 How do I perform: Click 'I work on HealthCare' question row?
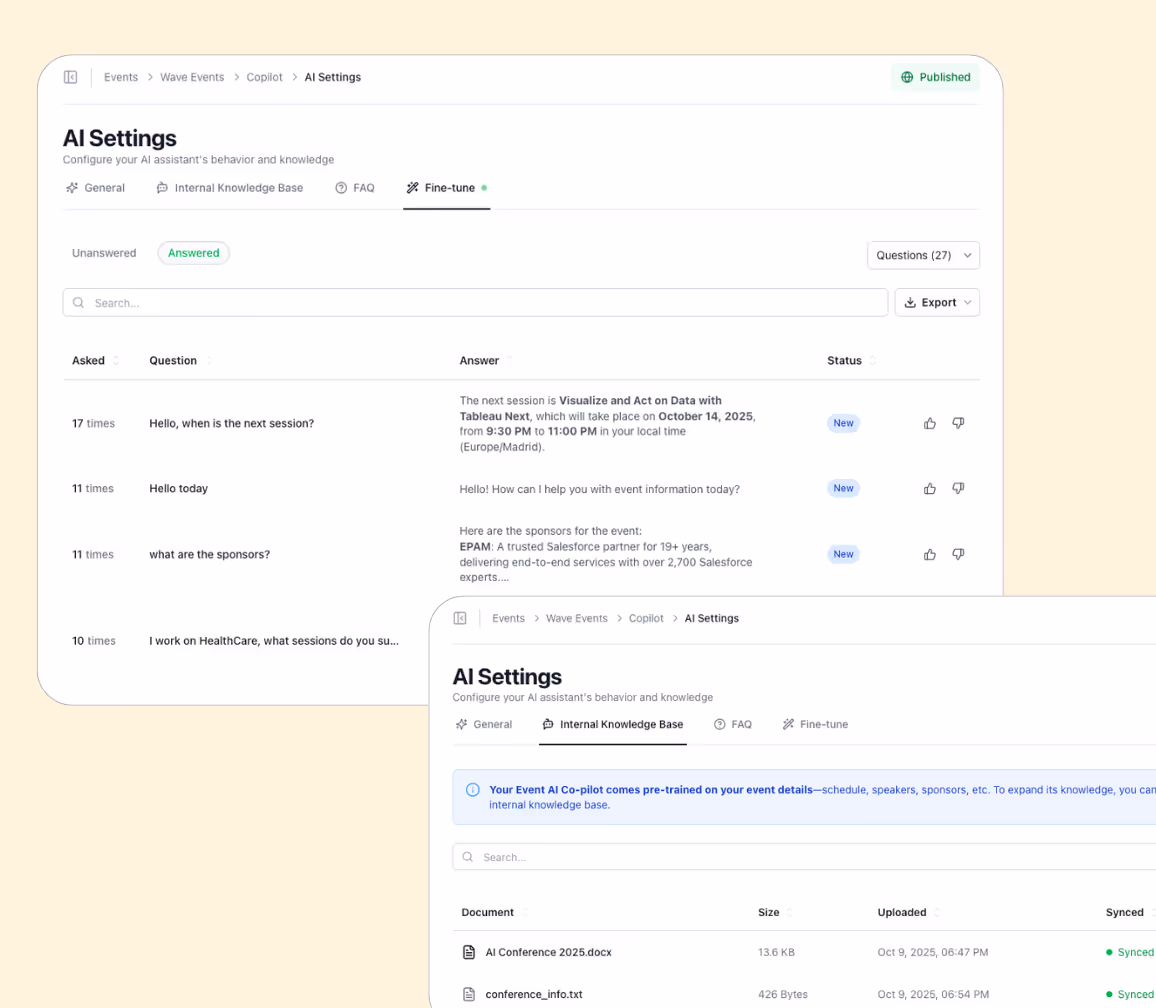(x=274, y=641)
